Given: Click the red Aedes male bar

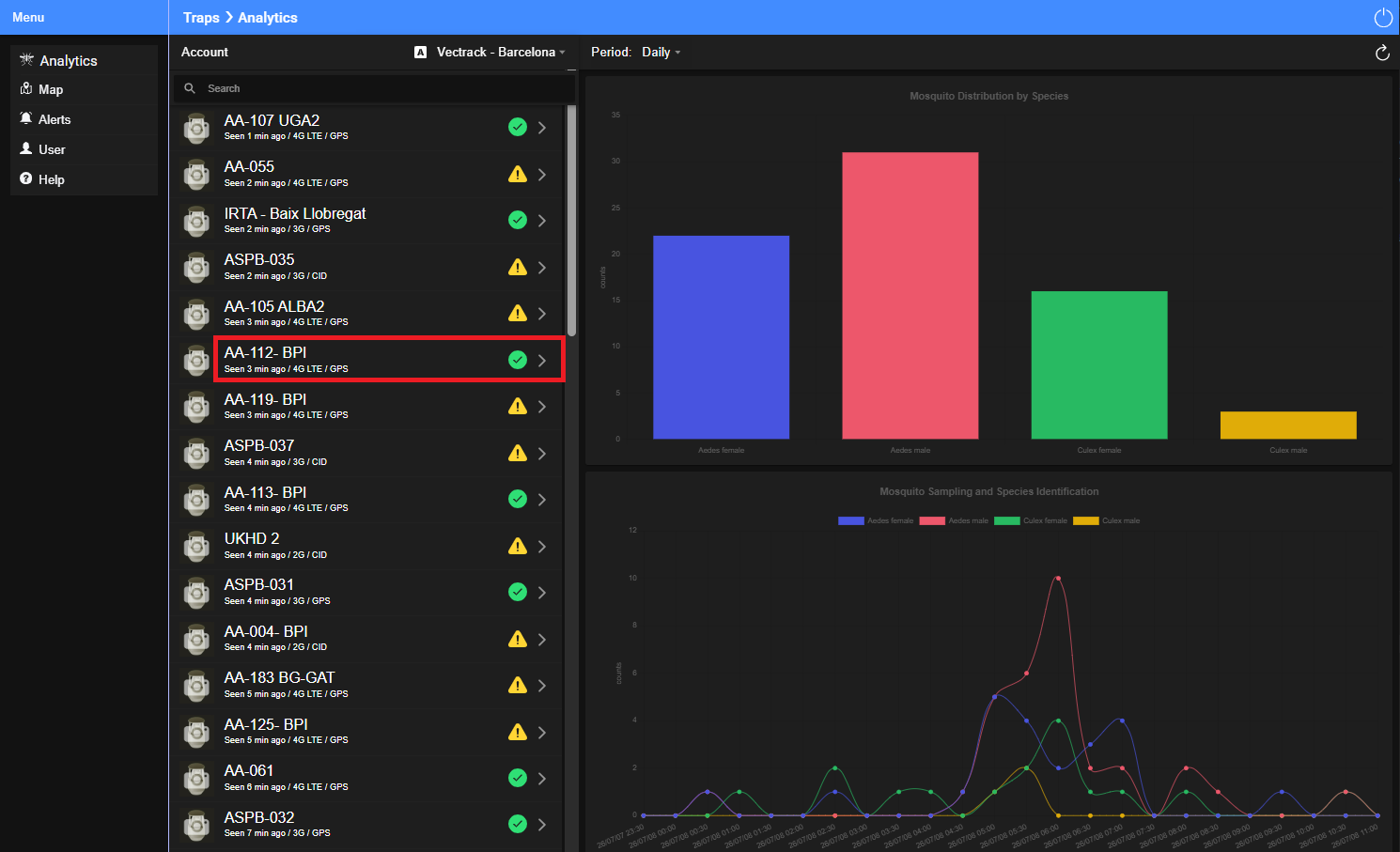Looking at the screenshot, I should 910,295.
